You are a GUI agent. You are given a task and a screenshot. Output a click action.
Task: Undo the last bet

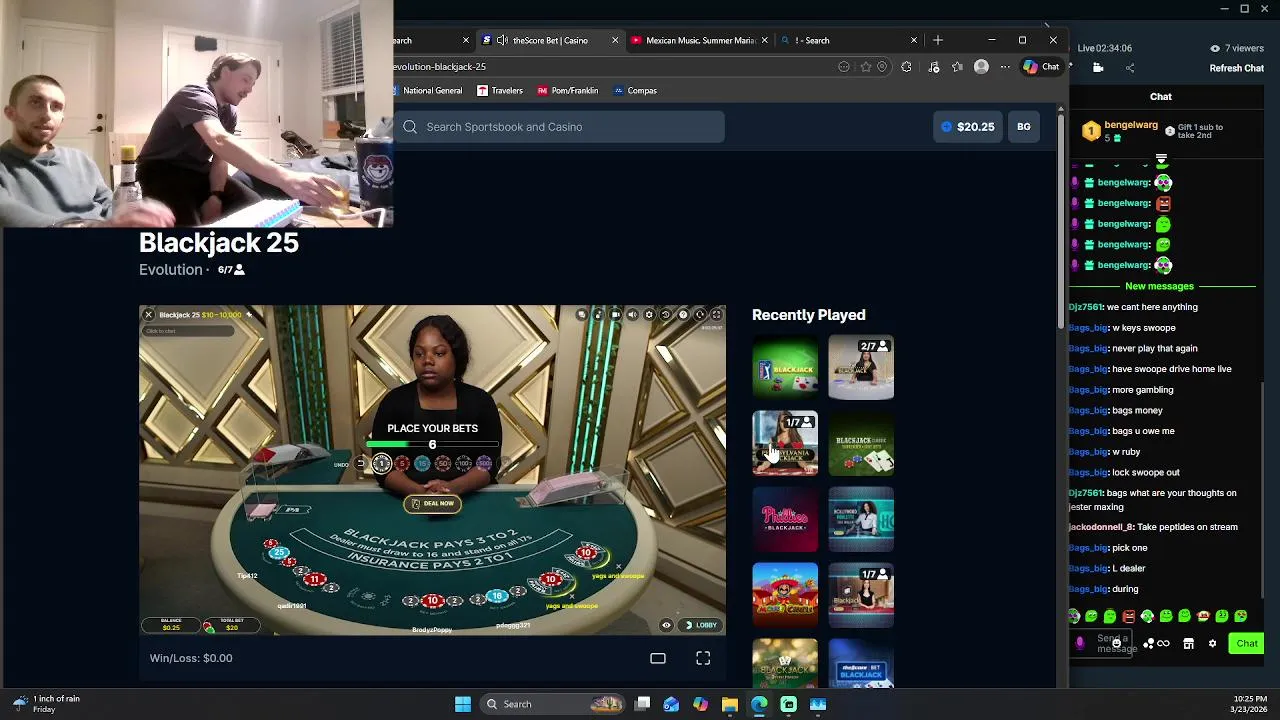pos(360,464)
